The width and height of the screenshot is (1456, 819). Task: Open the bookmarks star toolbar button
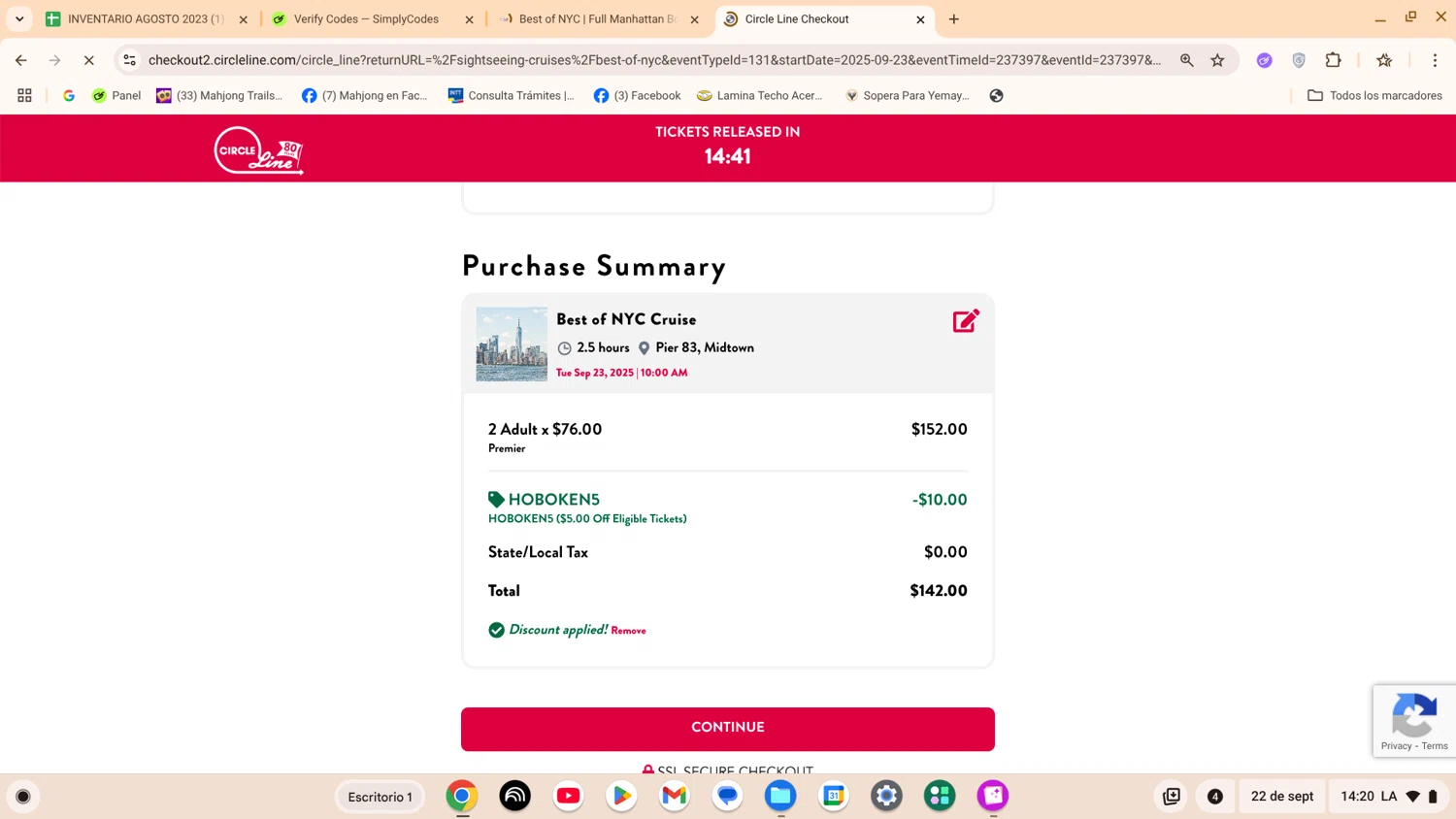[x=1385, y=60]
